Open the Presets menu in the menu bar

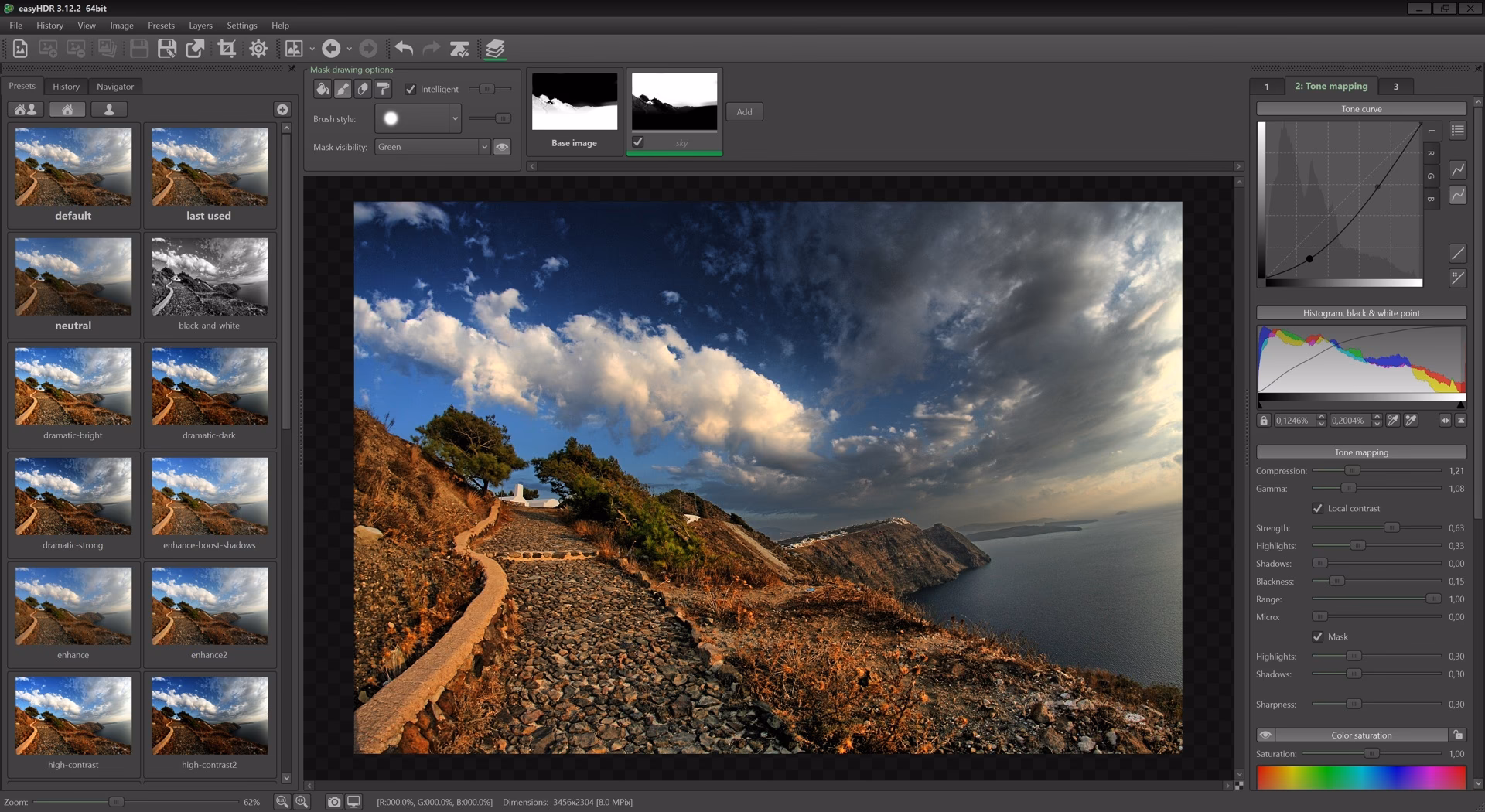pyautogui.click(x=161, y=25)
